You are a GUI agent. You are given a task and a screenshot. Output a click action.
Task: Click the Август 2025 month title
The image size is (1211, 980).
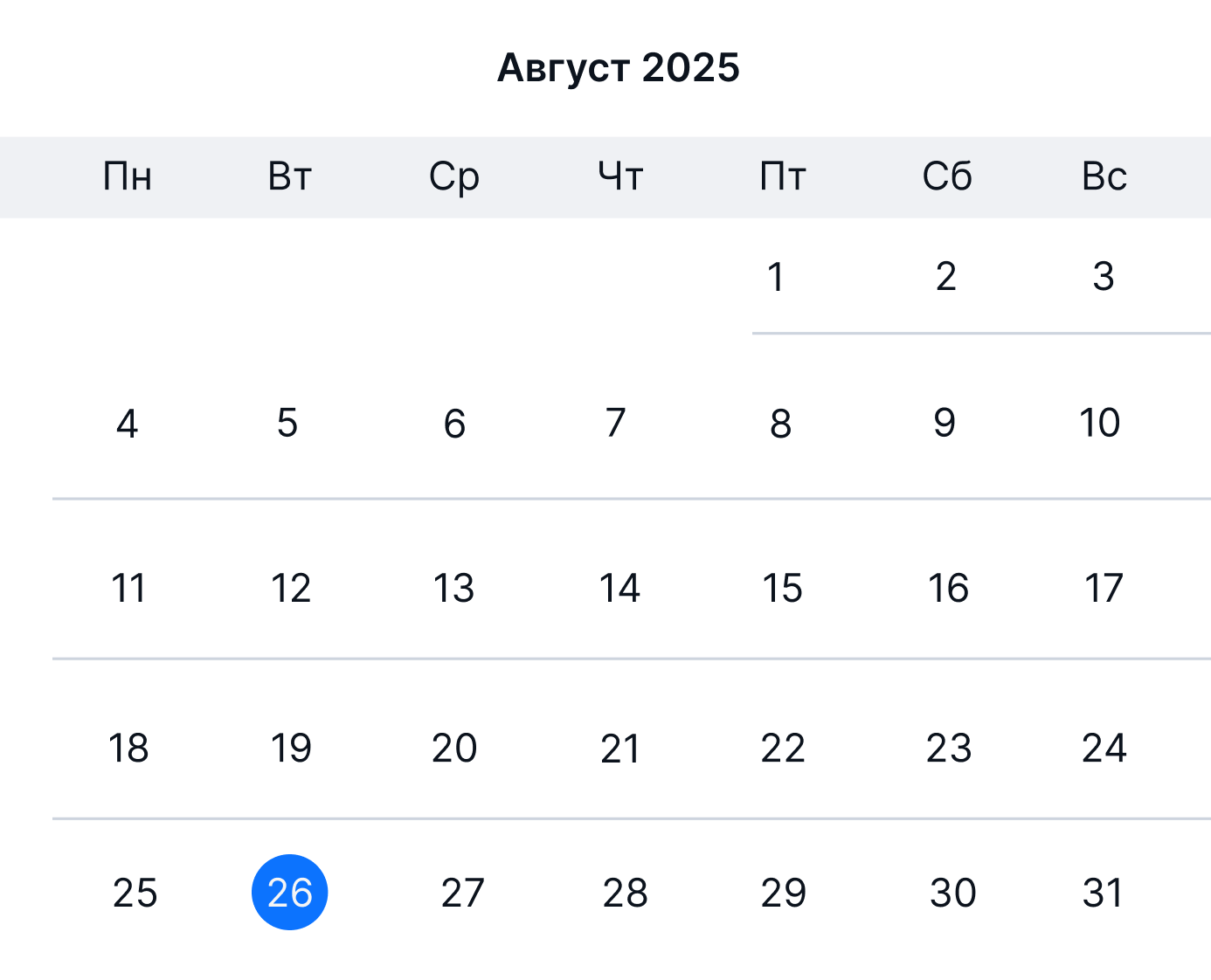click(x=618, y=68)
